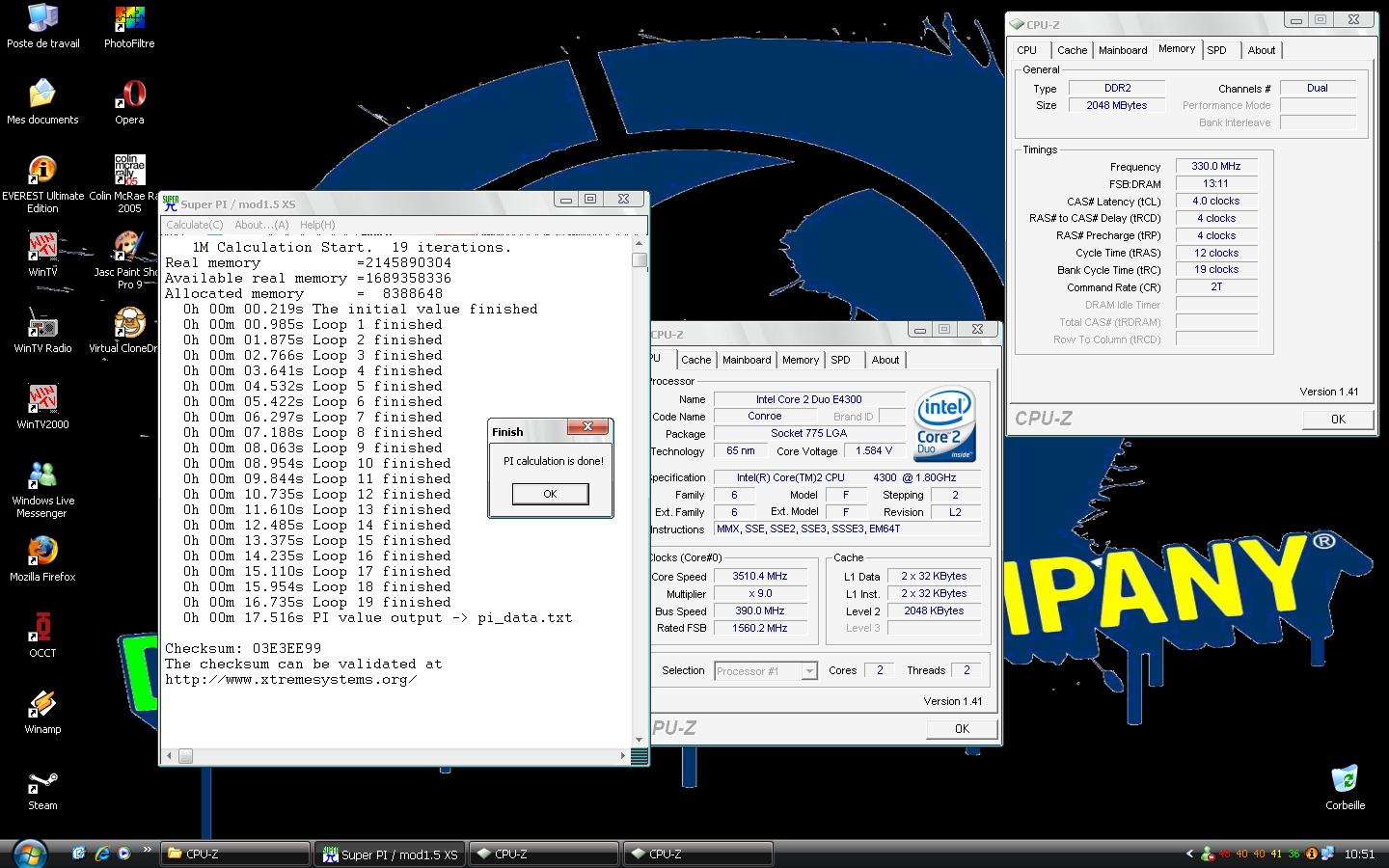Open the Corbeille recycle bin
Viewport: 1389px width, 868px height.
[1345, 788]
